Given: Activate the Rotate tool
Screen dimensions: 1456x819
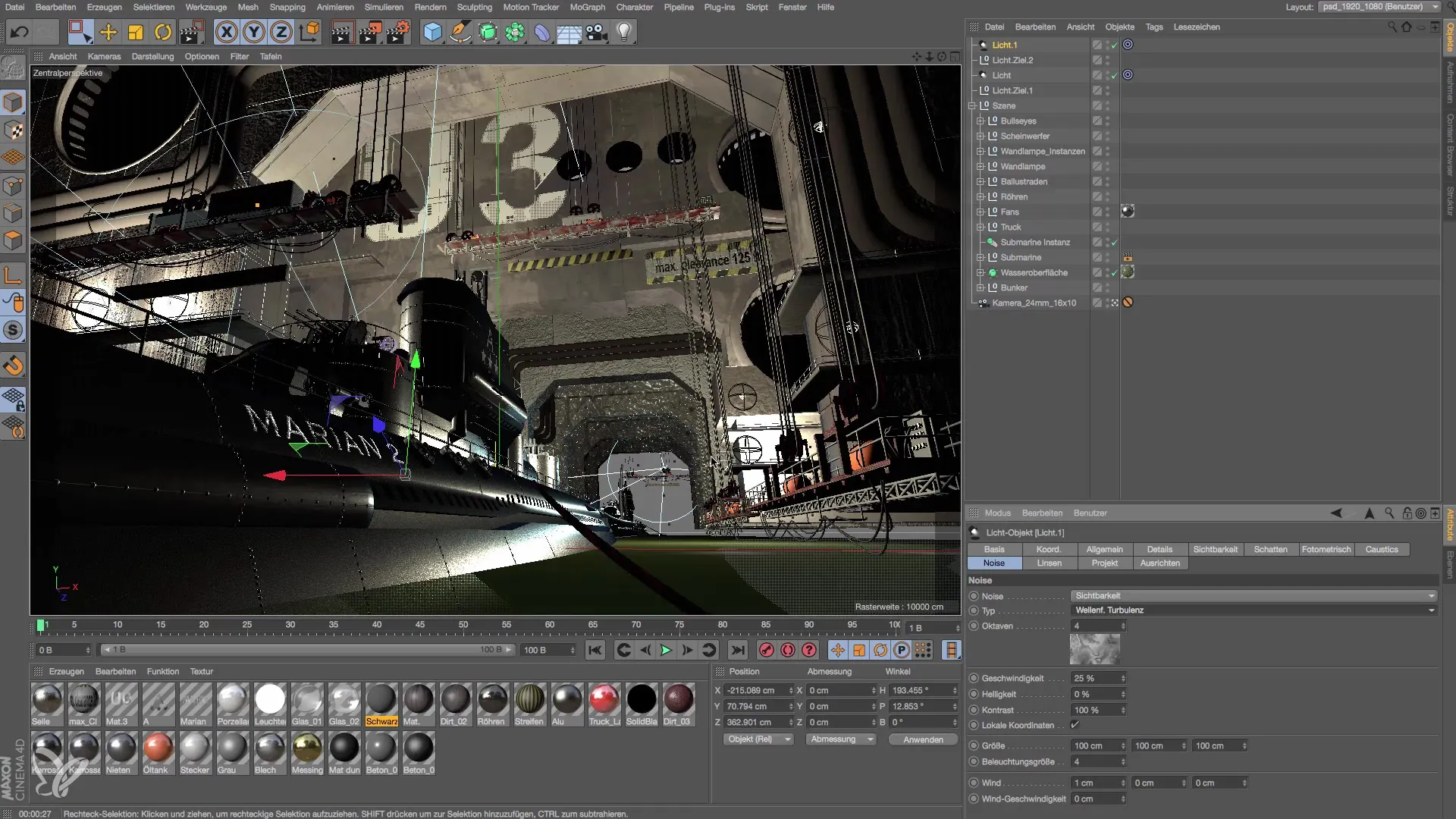Looking at the screenshot, I should click(163, 32).
